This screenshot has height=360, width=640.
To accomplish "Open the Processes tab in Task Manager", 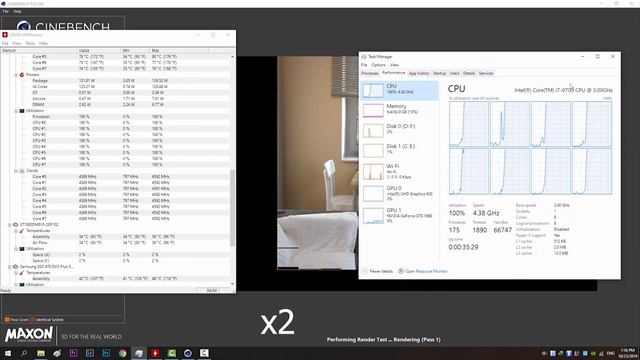I will point(370,73).
